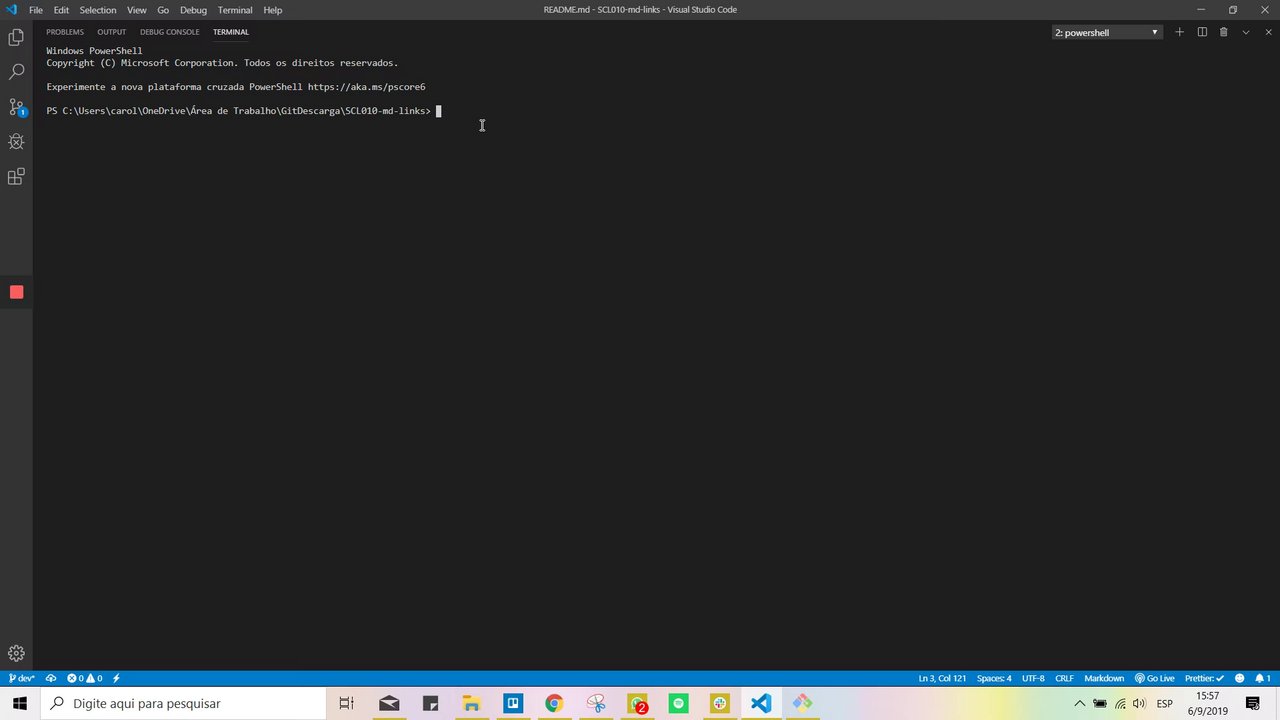The width and height of the screenshot is (1280, 720).
Task: Show hidden system tray icons
Action: (x=1080, y=703)
